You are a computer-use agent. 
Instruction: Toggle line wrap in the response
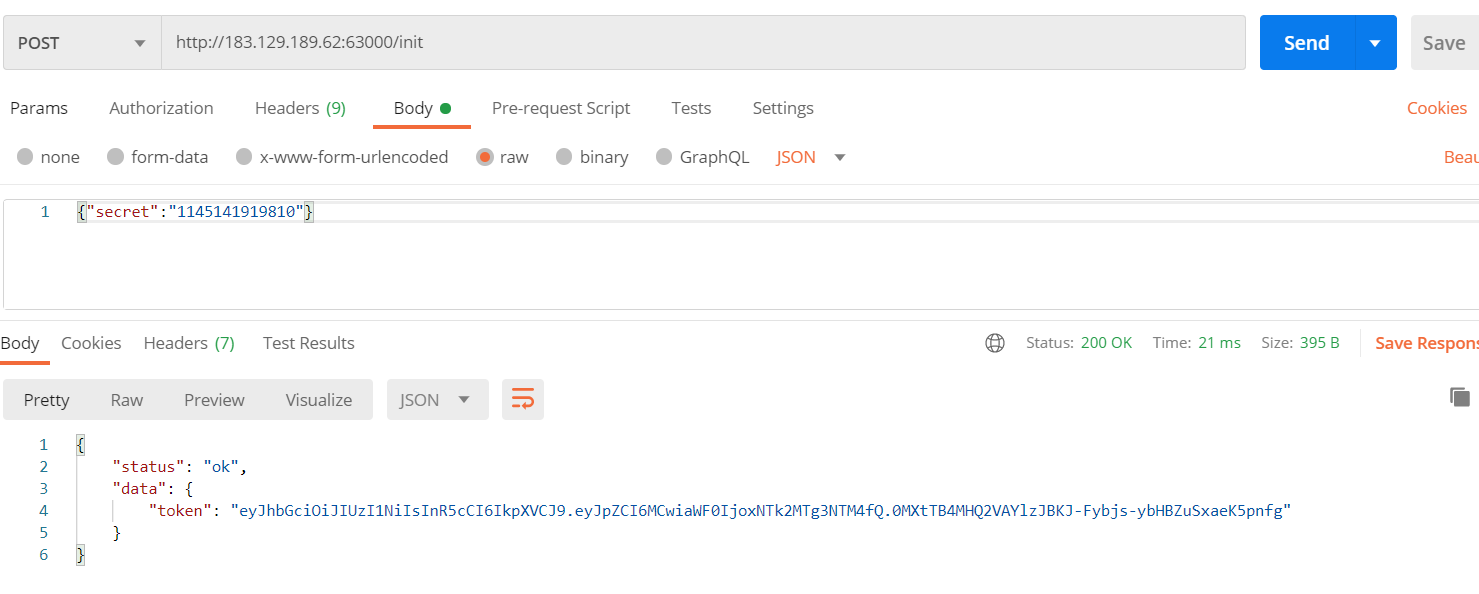pos(523,400)
